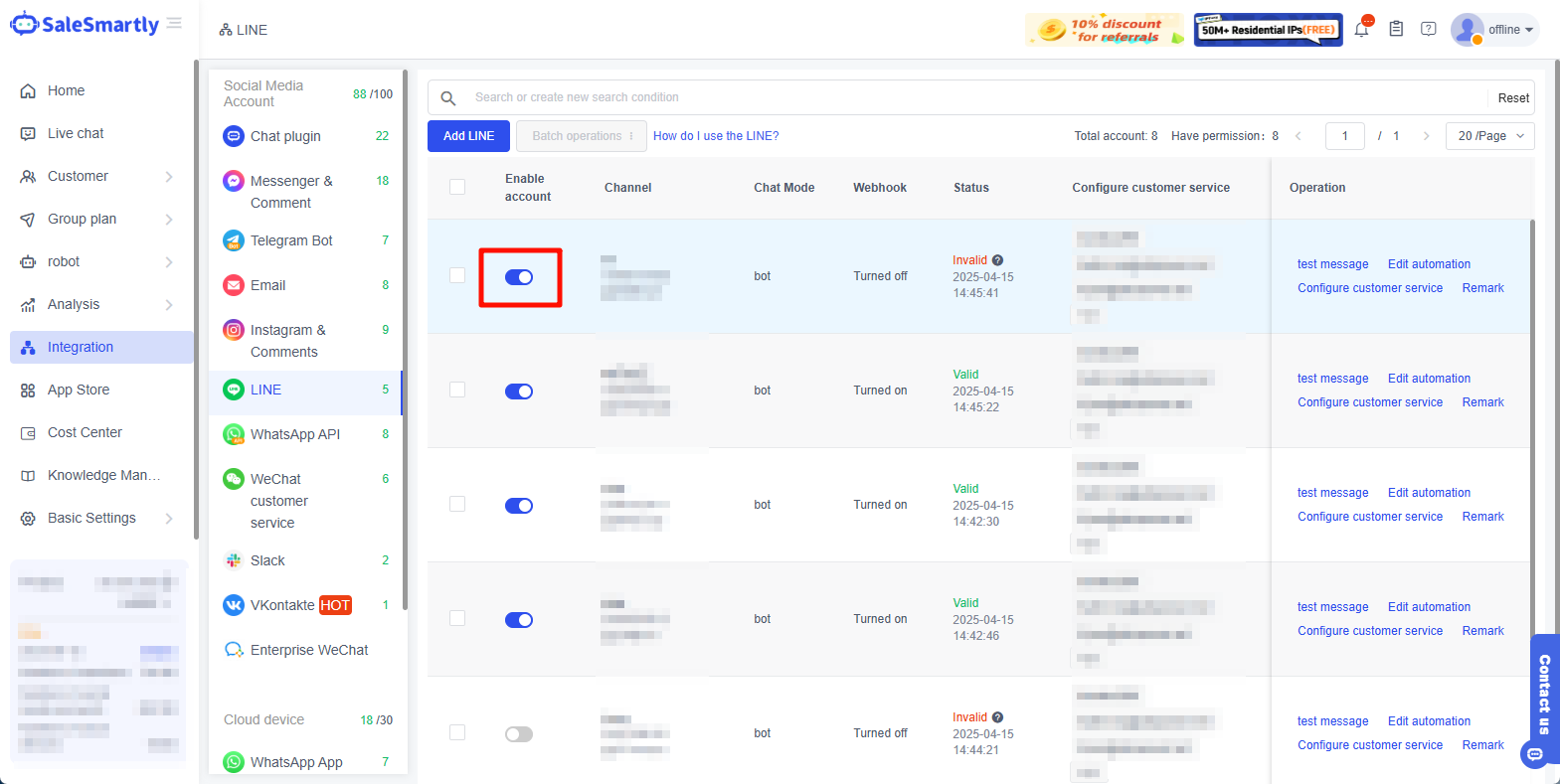
Task: Disable the first LINE account toggle
Action: tap(519, 277)
